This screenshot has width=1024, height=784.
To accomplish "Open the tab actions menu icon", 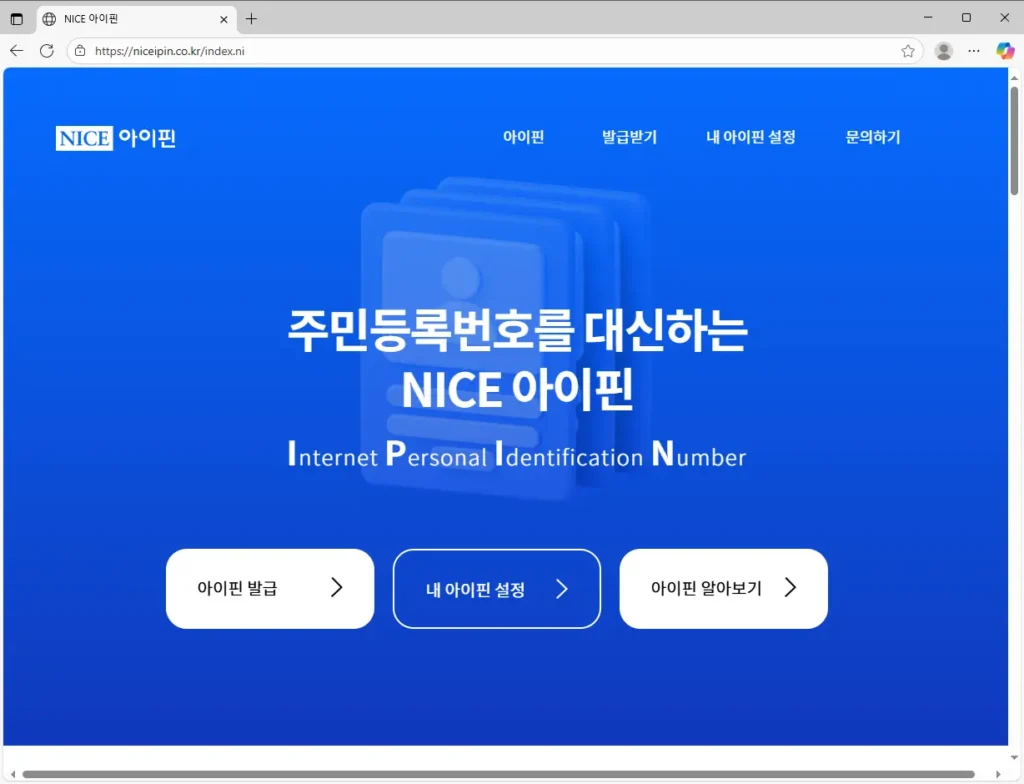I will 17,19.
